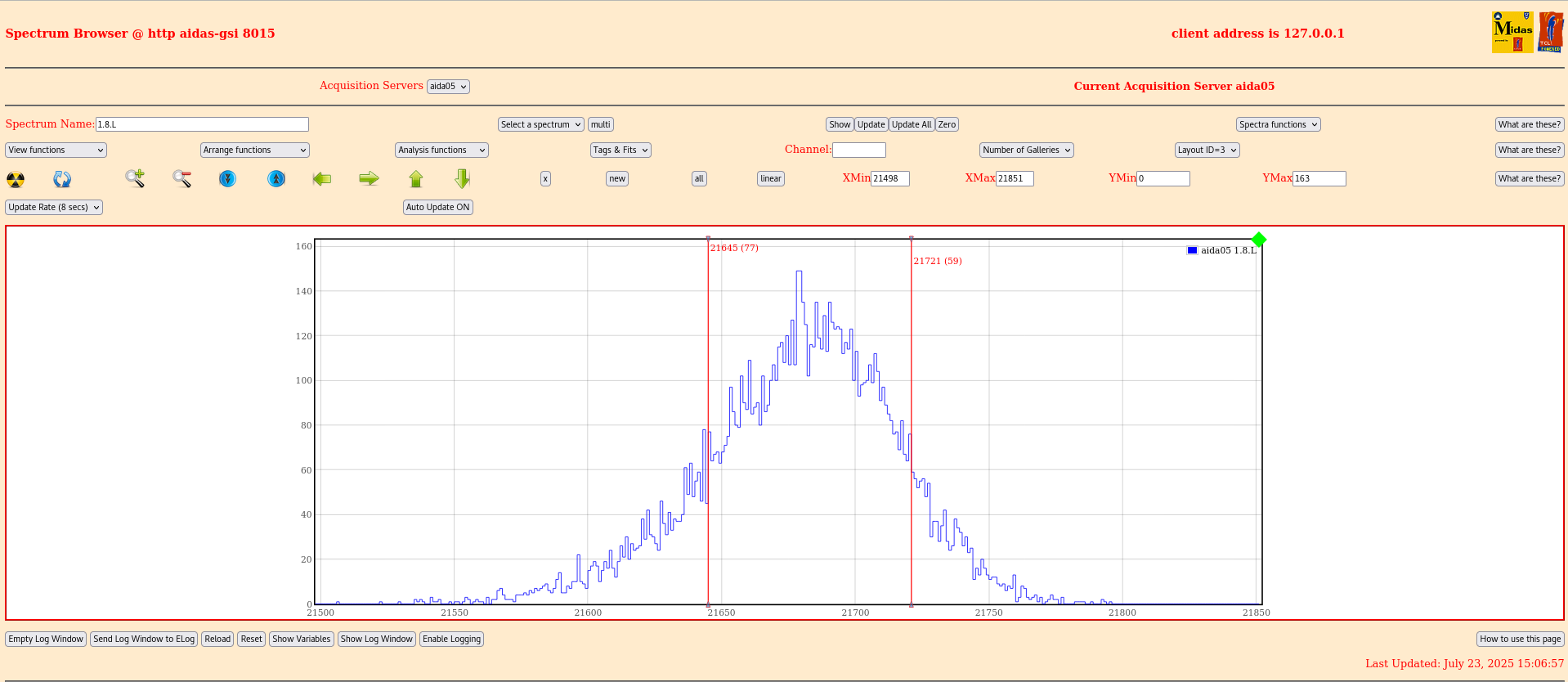Viewport: 1568px width, 682px height.
Task: Open the Arrange functions dropdown
Action: [x=255, y=150]
